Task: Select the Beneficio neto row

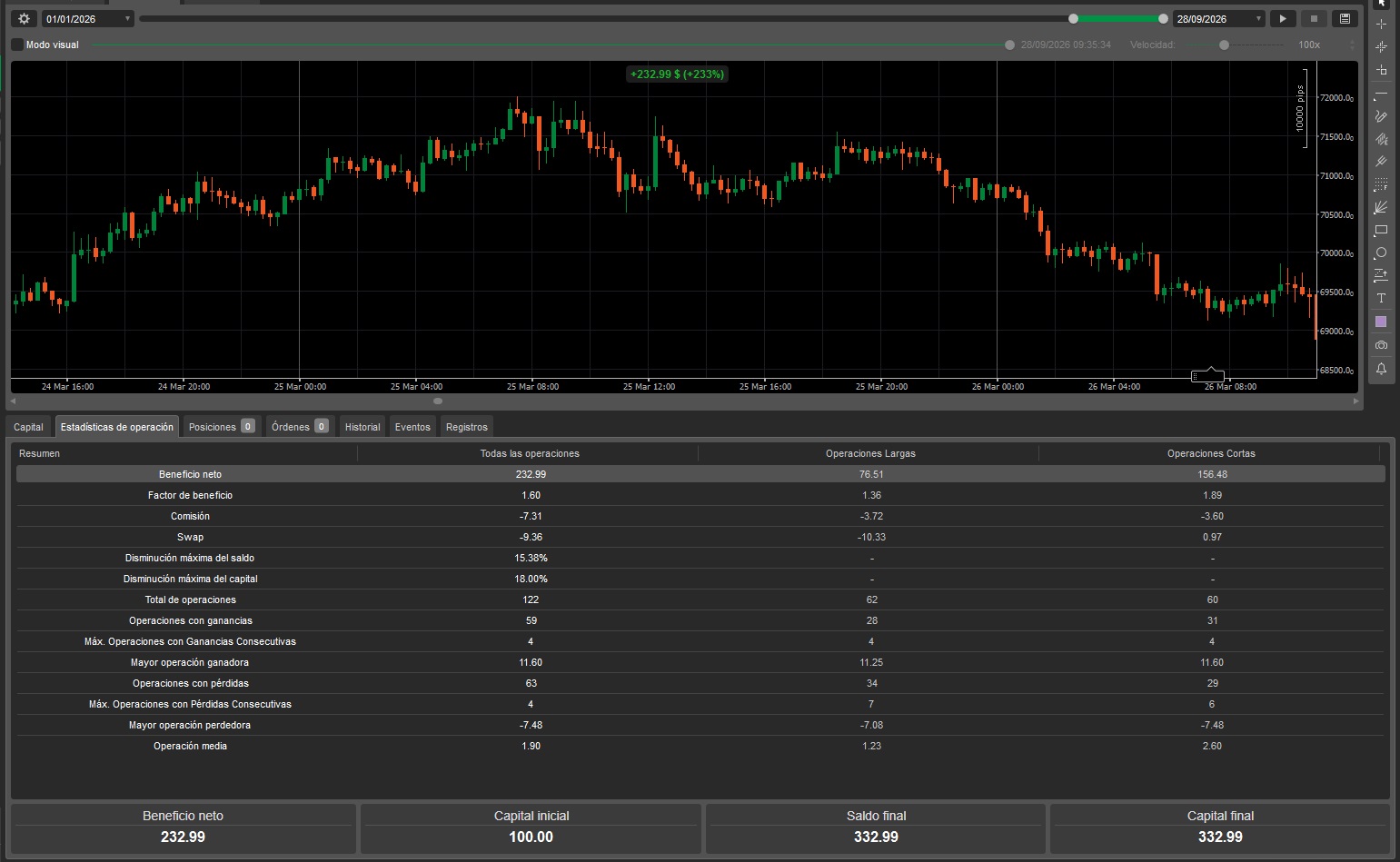Action: [700, 474]
